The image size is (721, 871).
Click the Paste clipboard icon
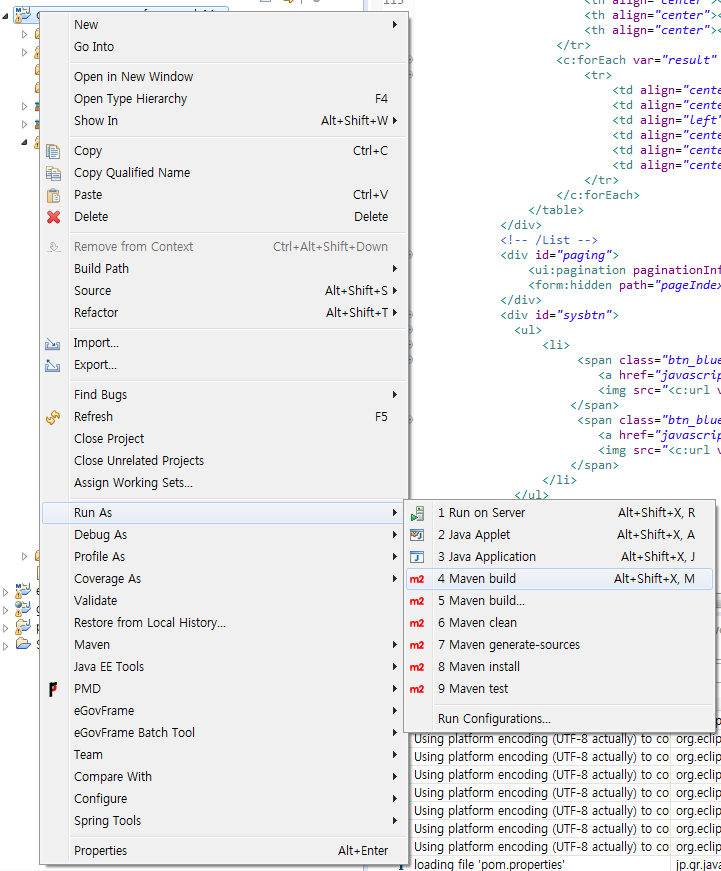53,195
